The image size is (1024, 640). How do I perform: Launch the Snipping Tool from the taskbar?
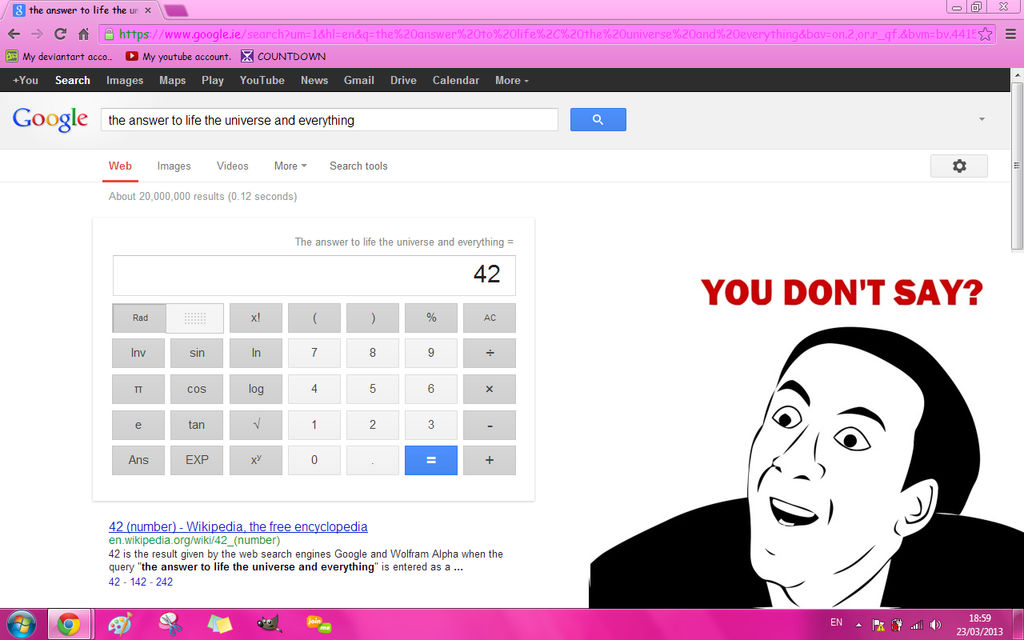[170, 621]
